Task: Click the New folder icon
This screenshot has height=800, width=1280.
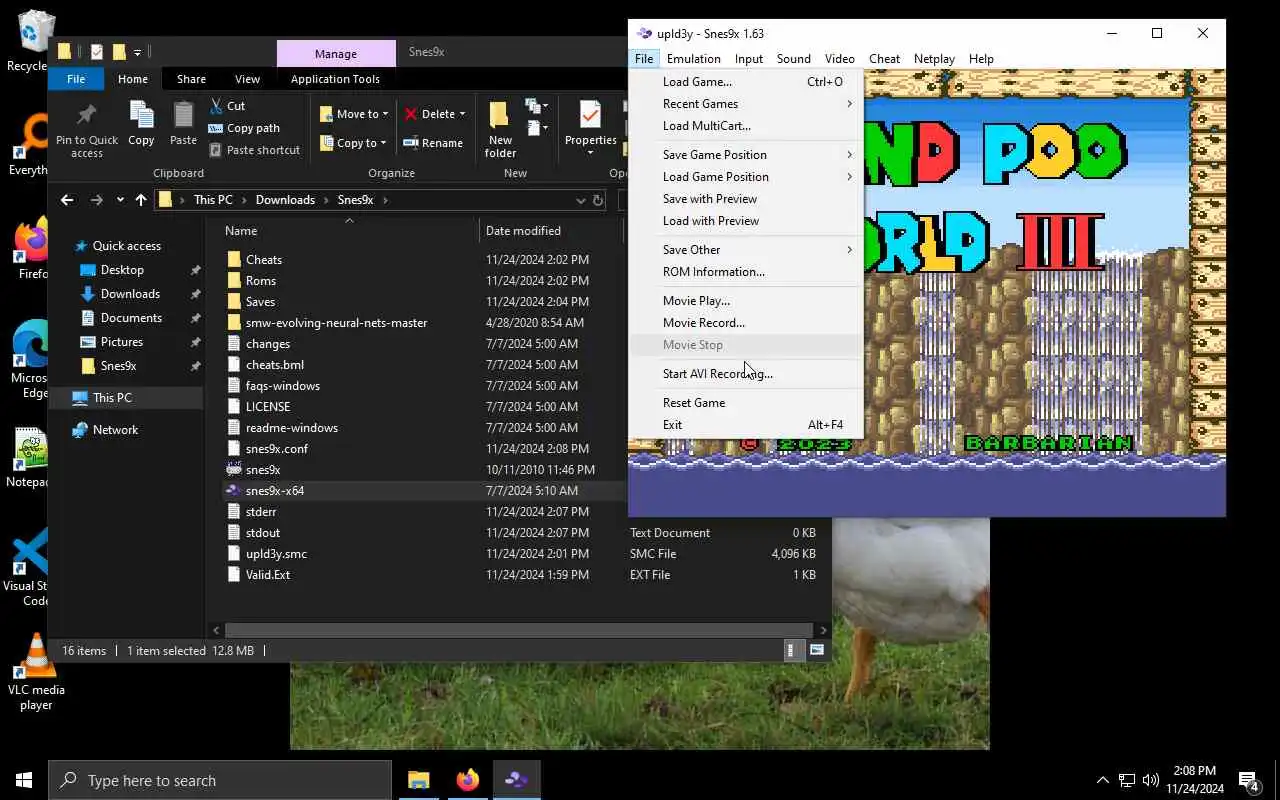Action: point(499,115)
